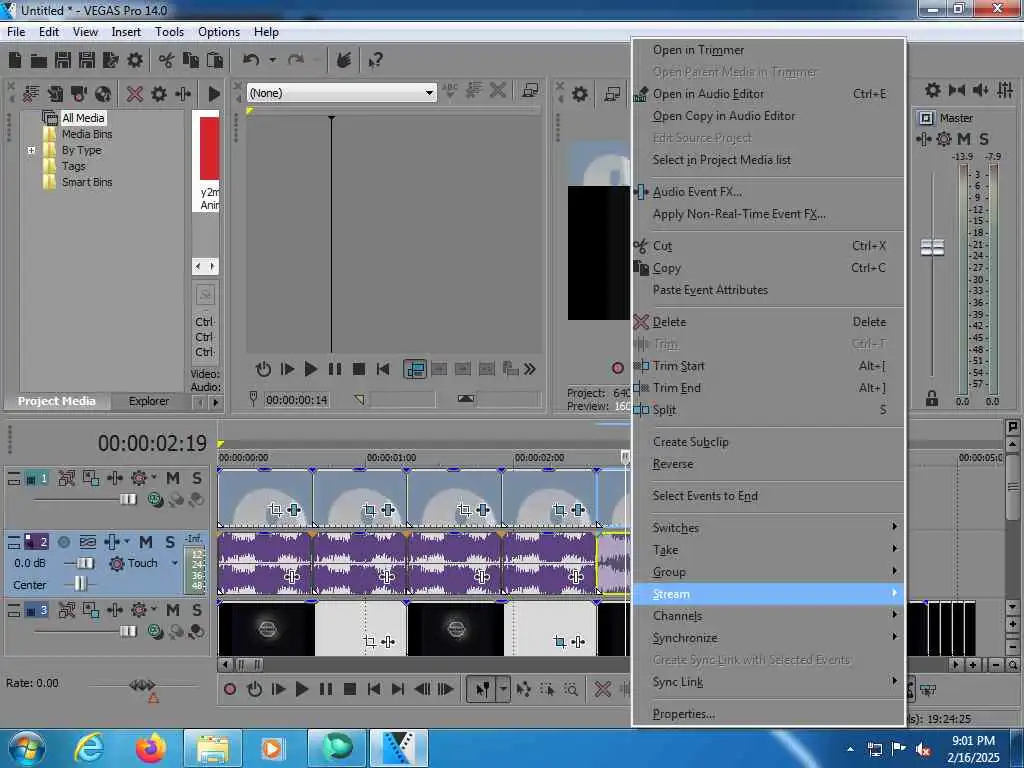This screenshot has width=1024, height=768.
Task: Open Touch automation mode dropdown on track 2
Action: (x=174, y=563)
